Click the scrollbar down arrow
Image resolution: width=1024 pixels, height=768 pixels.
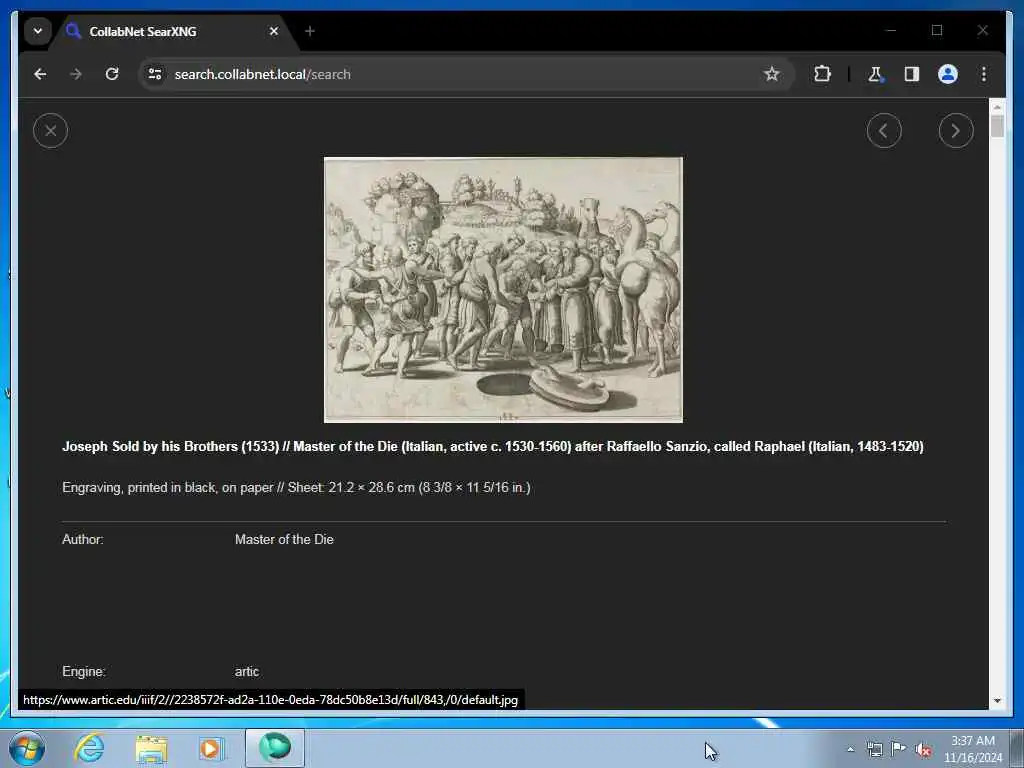(997, 701)
